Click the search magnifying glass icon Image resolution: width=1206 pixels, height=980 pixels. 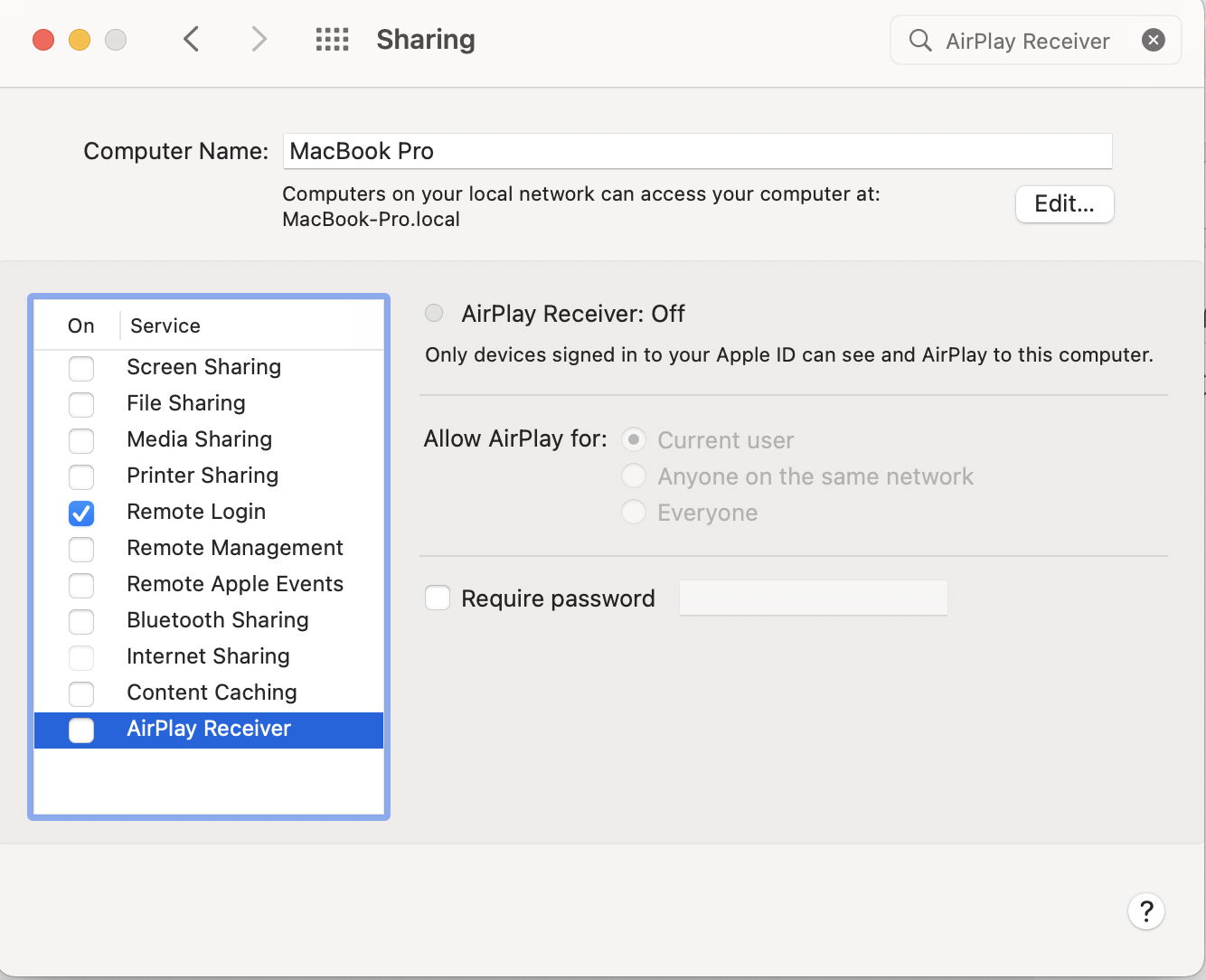tap(920, 40)
